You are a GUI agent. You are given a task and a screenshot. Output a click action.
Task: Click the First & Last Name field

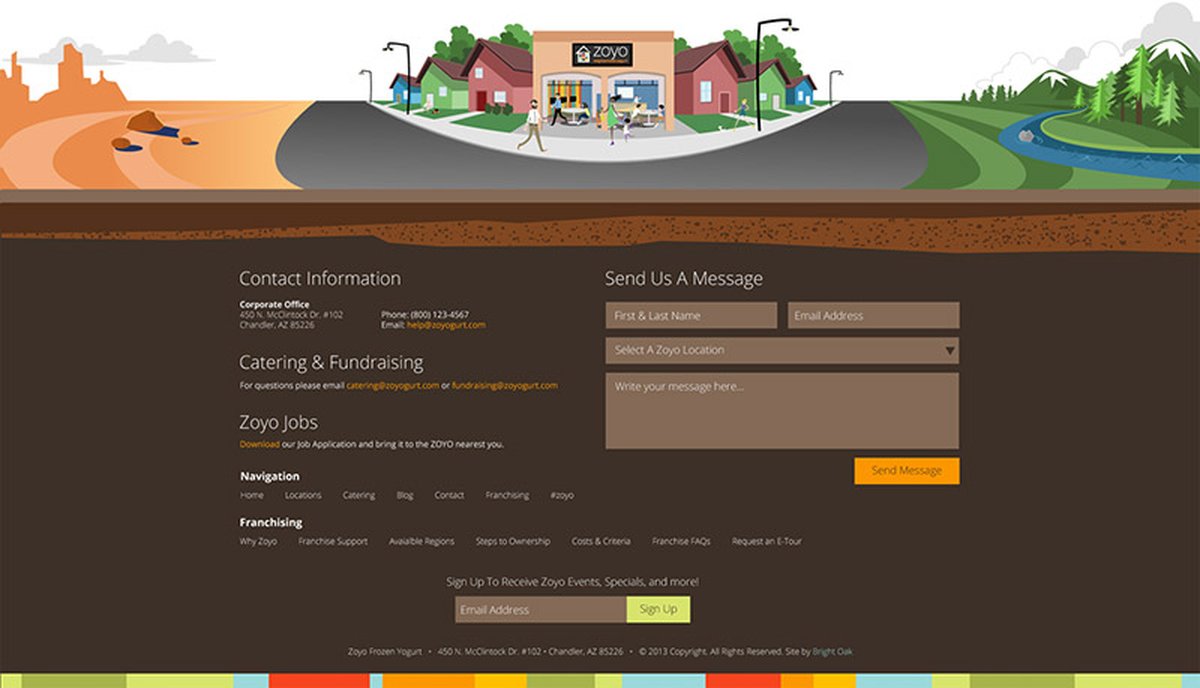click(690, 316)
